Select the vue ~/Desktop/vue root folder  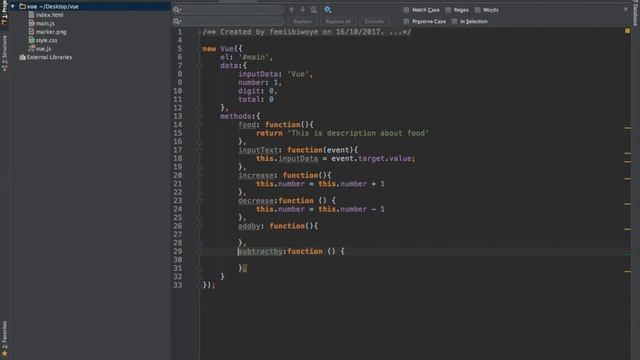(x=90, y=7)
